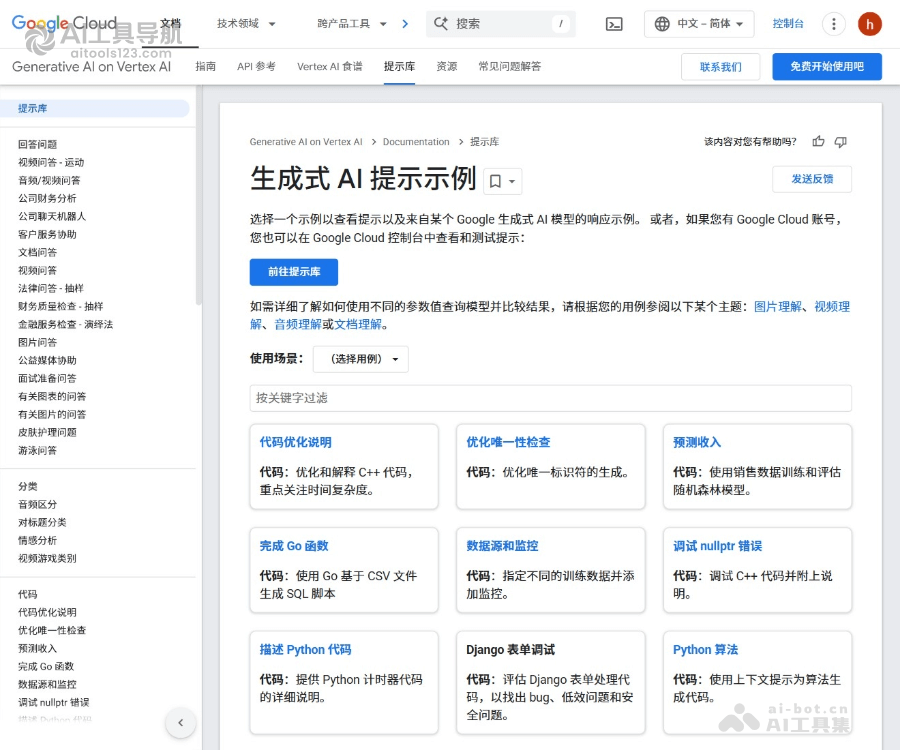Select 皮肤护理问题 in sidebar
Image resolution: width=900 pixels, height=750 pixels.
(x=47, y=433)
